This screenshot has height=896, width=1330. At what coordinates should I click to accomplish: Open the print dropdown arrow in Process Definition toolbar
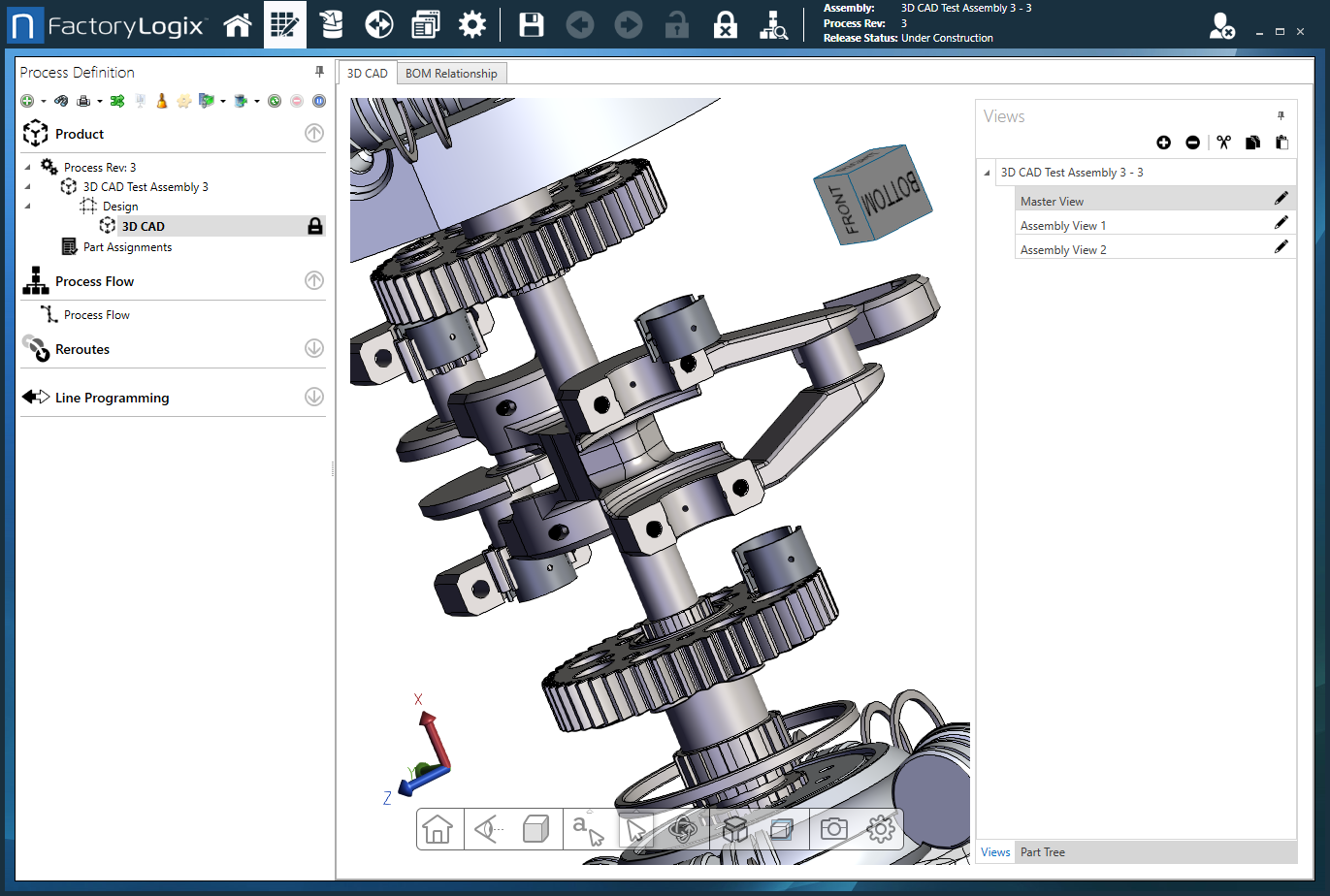[101, 100]
